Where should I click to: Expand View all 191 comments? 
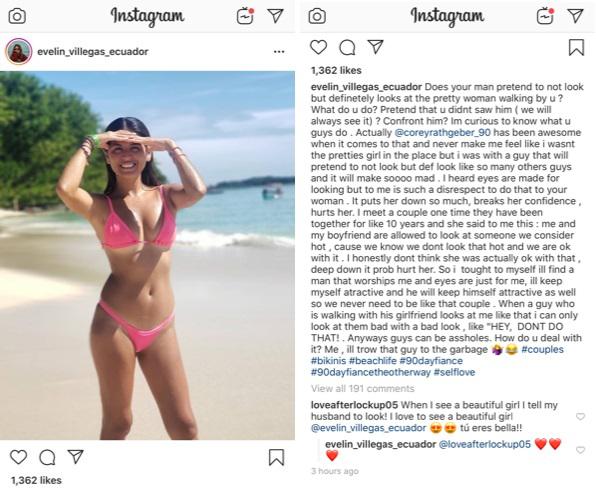coord(363,388)
